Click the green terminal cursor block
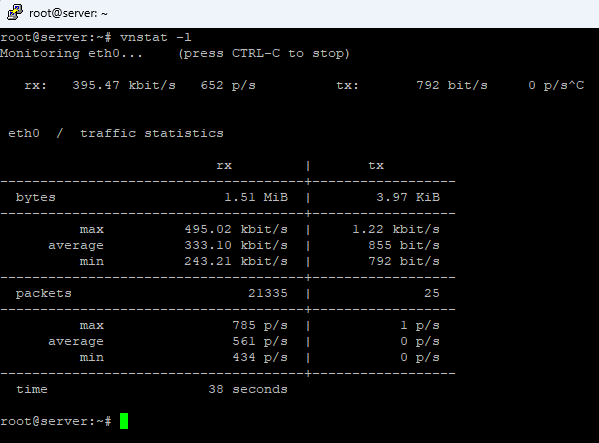The image size is (599, 443). [x=124, y=421]
